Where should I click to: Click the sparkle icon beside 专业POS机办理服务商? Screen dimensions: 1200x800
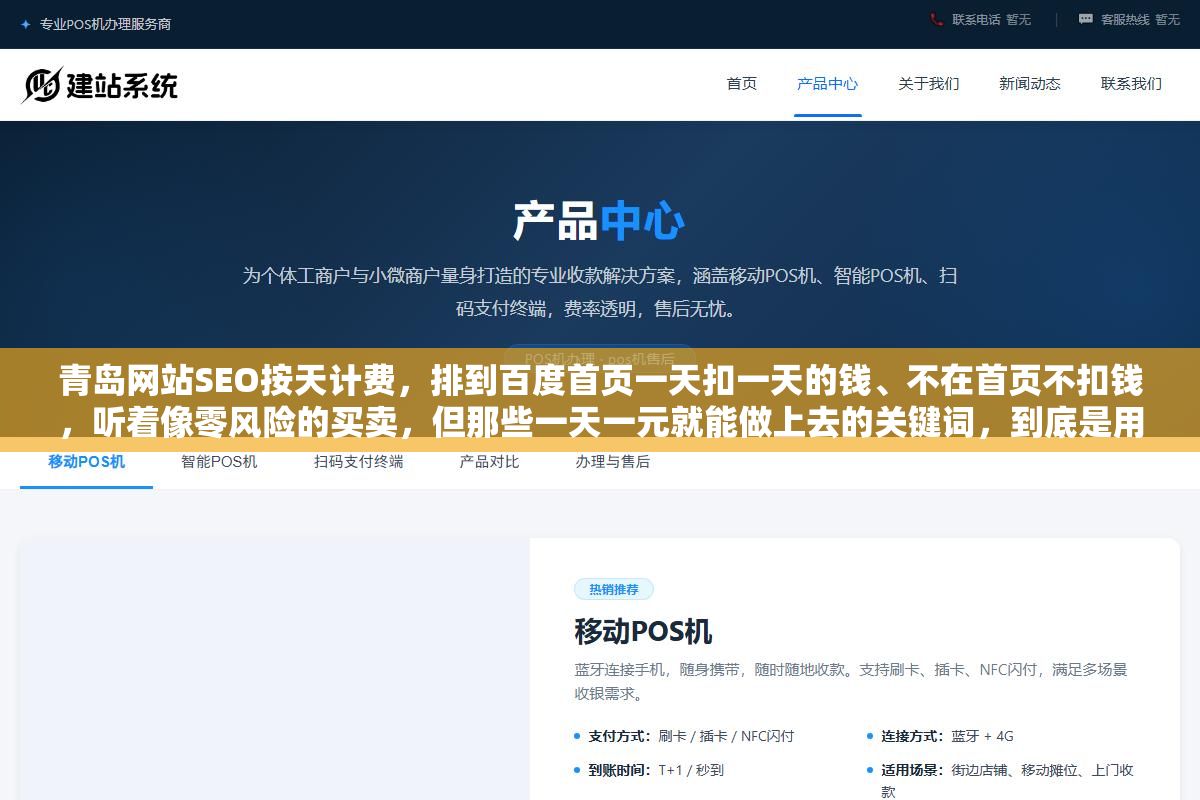(x=25, y=24)
